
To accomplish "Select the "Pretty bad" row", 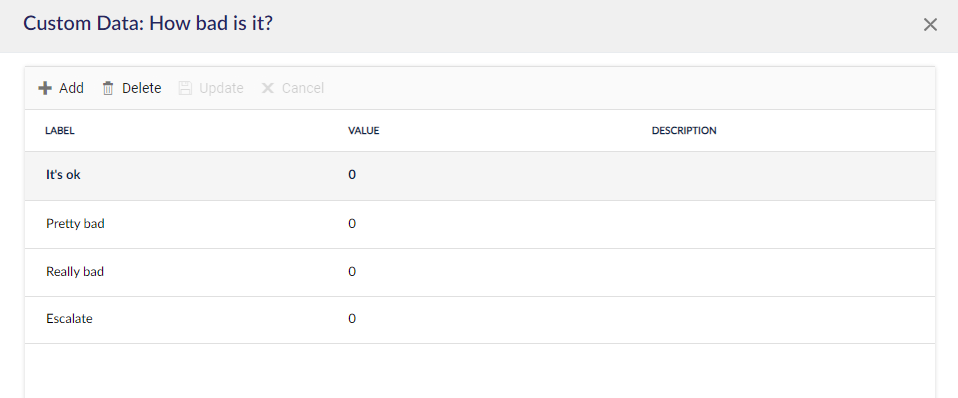I will [x=480, y=224].
